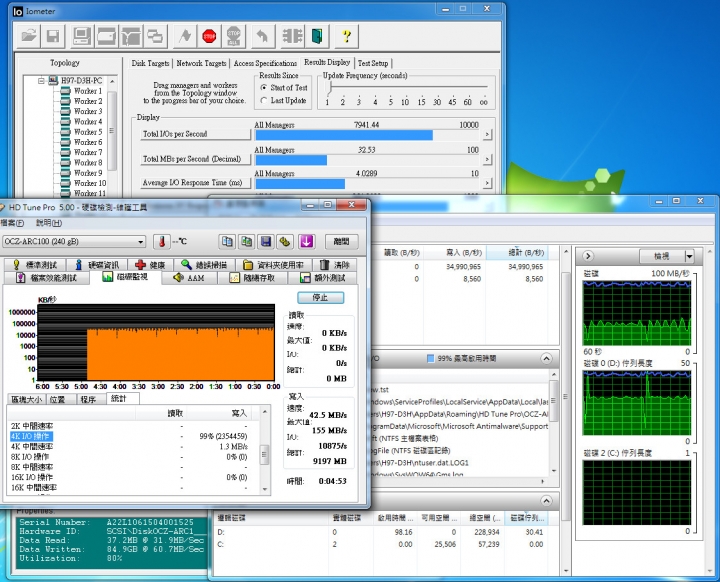Open 檢視 view dropdown in Resource Monitor
This screenshot has width=720, height=582.
[x=666, y=256]
